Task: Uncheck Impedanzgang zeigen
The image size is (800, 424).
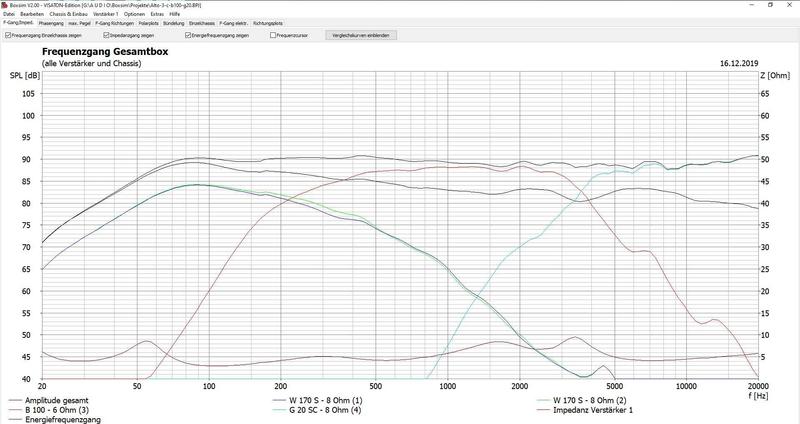Action: [106, 36]
